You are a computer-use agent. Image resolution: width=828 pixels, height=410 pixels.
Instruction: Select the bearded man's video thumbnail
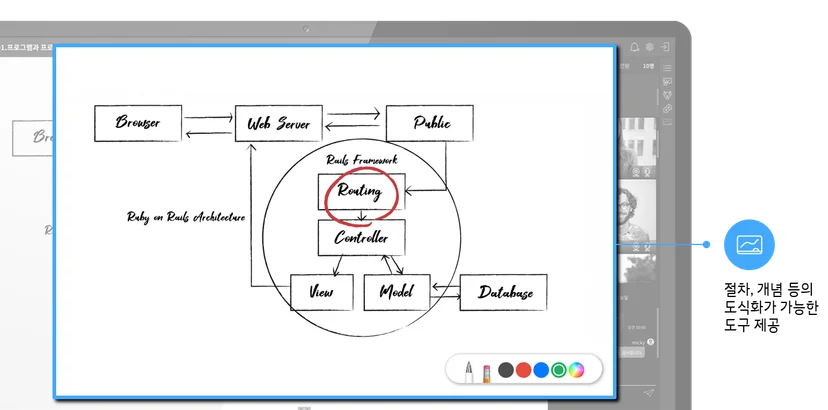tap(637, 212)
